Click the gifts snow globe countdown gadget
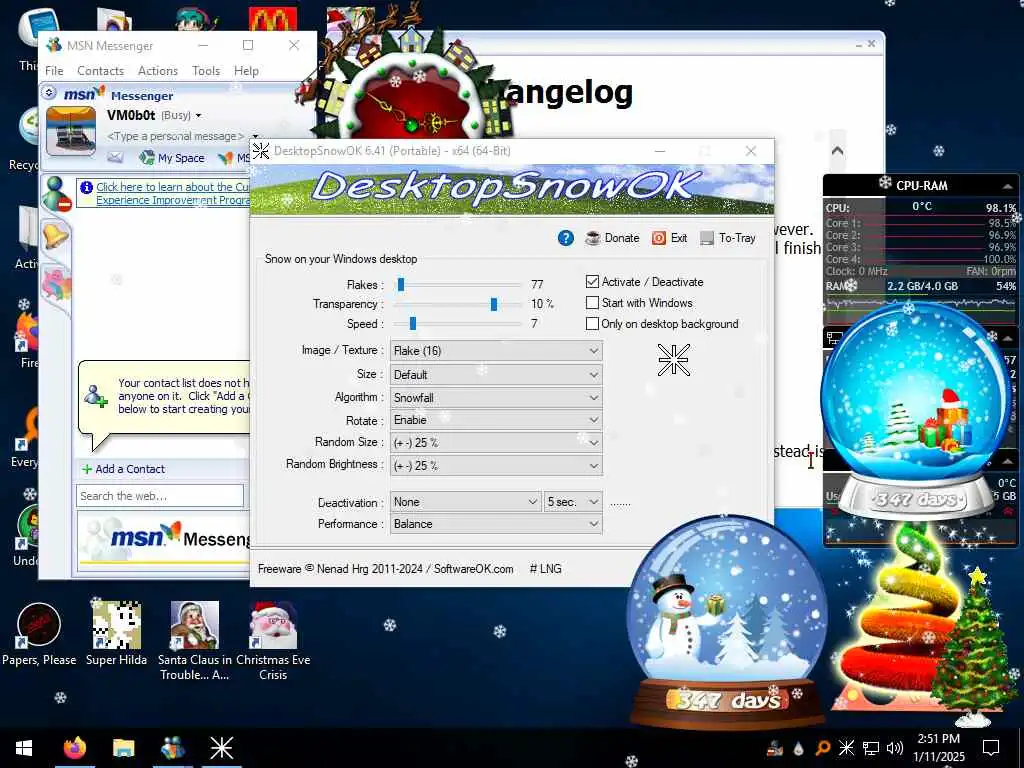The width and height of the screenshot is (1024, 768). tap(914, 413)
